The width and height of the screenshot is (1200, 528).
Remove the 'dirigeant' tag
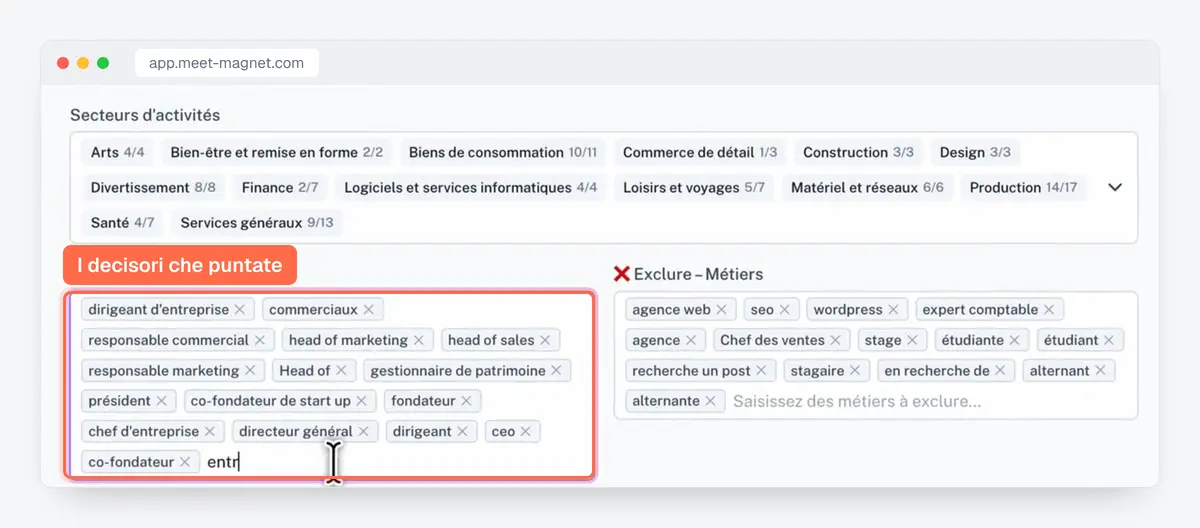[462, 432]
